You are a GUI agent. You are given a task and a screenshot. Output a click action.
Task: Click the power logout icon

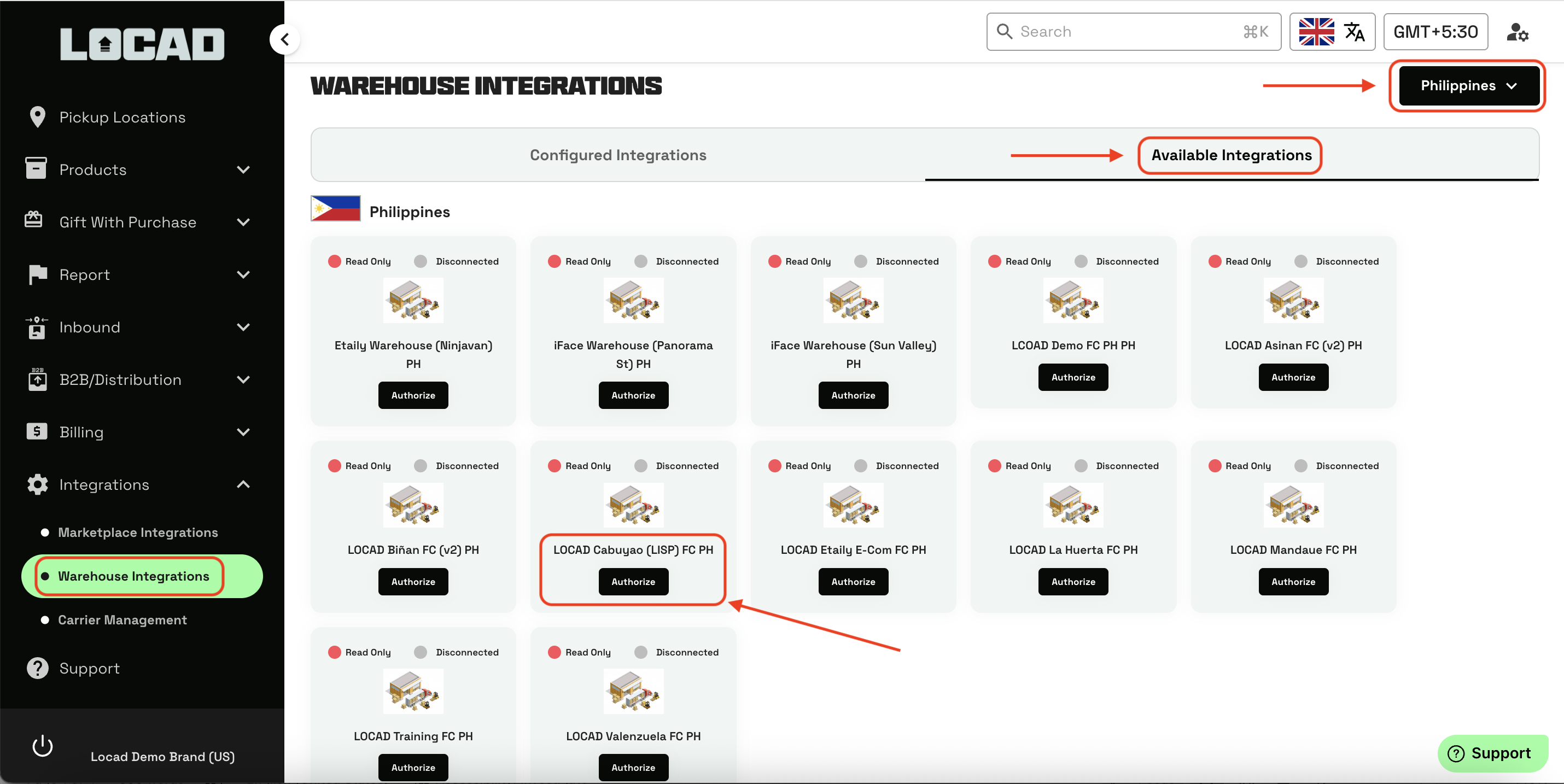point(43,746)
